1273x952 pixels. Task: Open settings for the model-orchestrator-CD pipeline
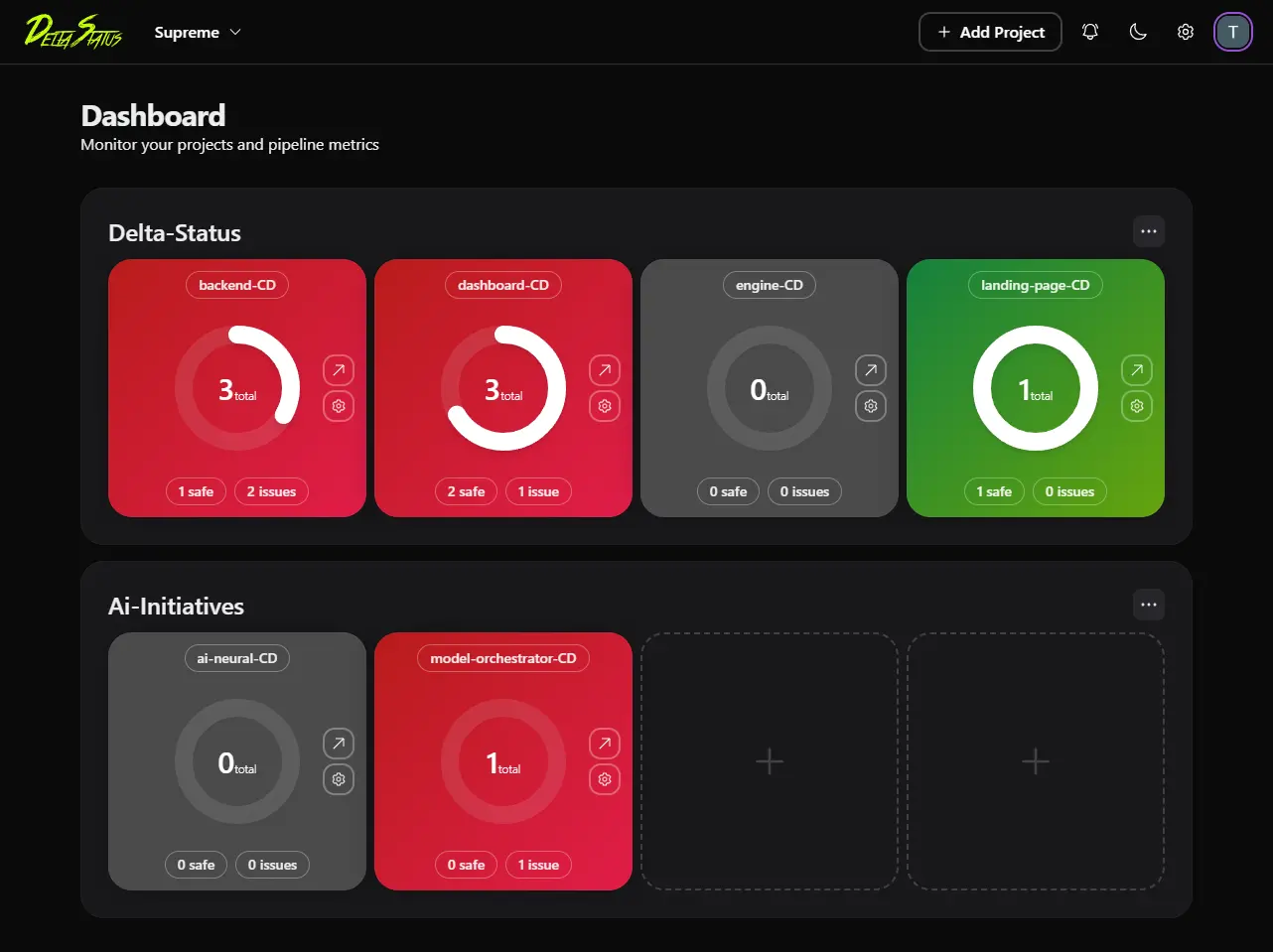pos(604,778)
